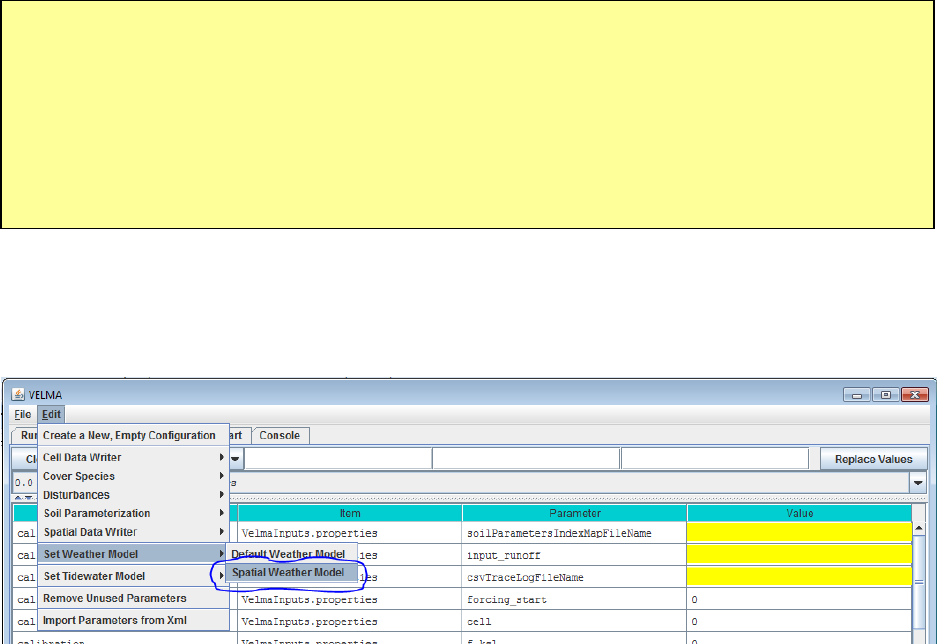Open the Cover Species submenu
Screen dimensions: 937x644
click(x=133, y=476)
